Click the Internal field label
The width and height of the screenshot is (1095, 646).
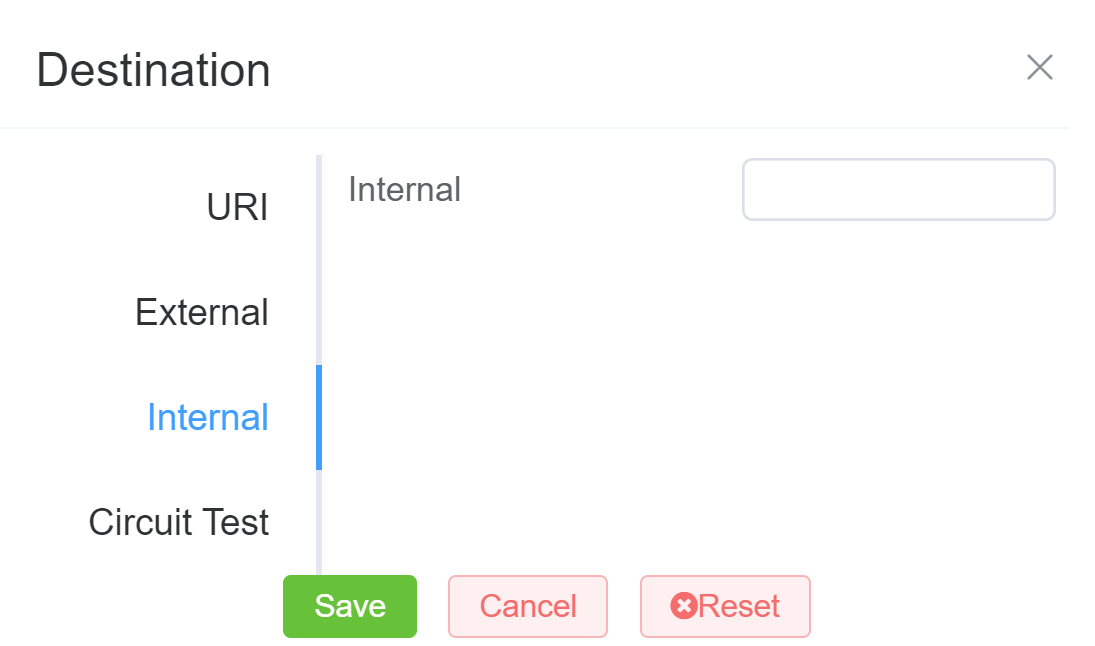(x=405, y=190)
